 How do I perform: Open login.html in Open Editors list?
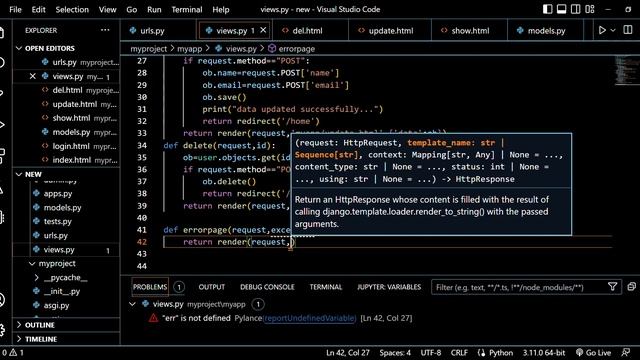pos(71,146)
